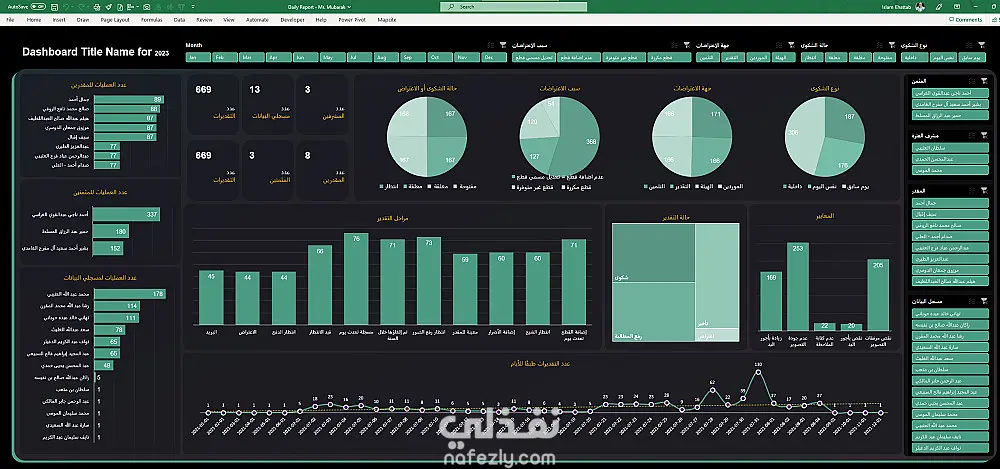Toggle multi-select icon on Month slicer

[491, 45]
